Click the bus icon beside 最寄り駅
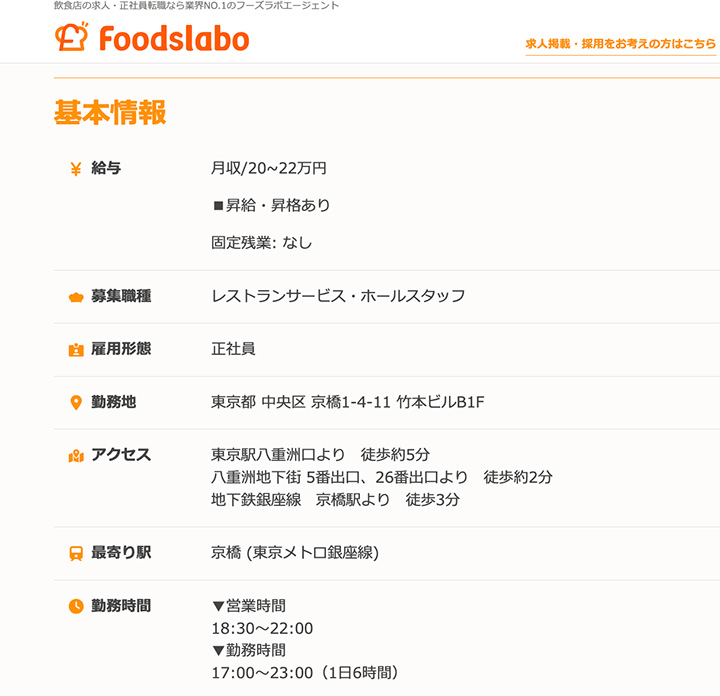 point(75,553)
